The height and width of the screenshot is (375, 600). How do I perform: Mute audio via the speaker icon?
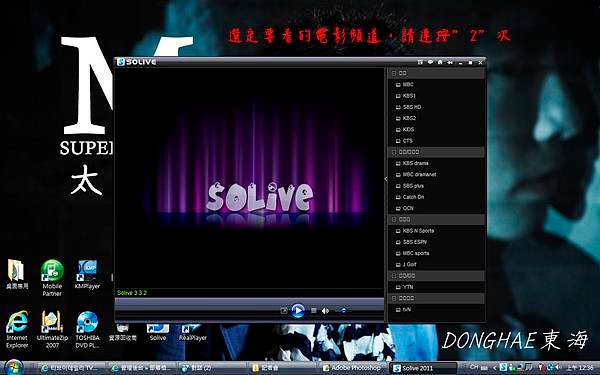pyautogui.click(x=325, y=310)
